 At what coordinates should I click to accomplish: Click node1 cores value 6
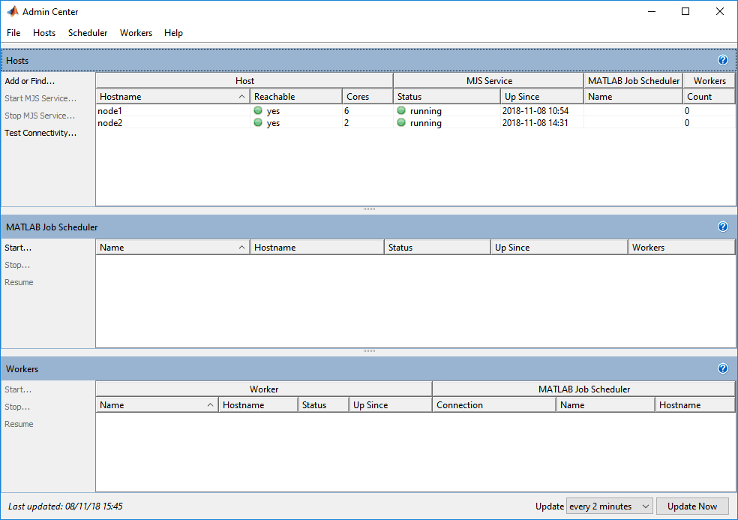pos(347,111)
